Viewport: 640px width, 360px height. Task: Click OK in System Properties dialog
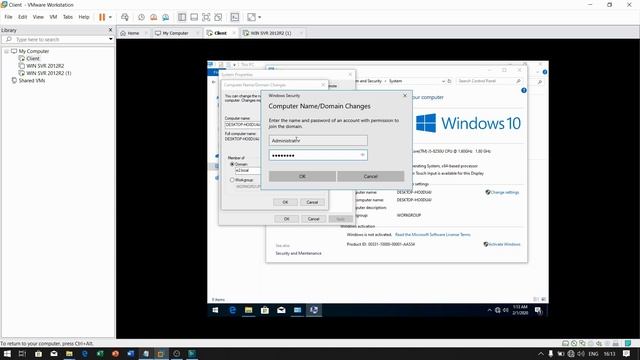pos(287,219)
